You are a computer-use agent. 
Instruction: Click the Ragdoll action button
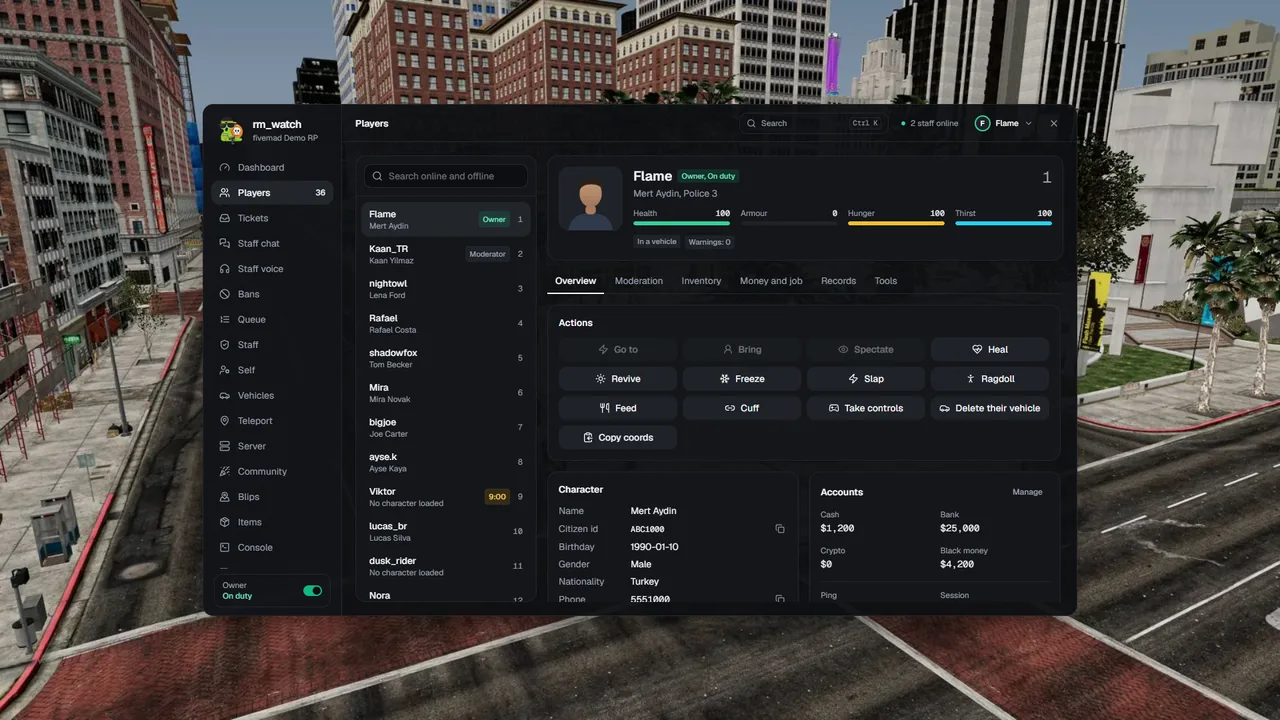coord(990,379)
